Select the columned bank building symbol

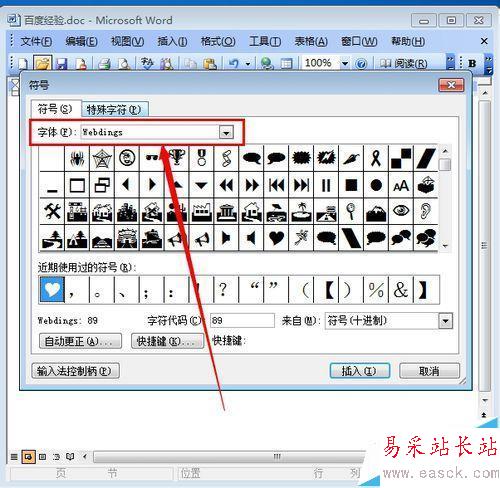227,212
